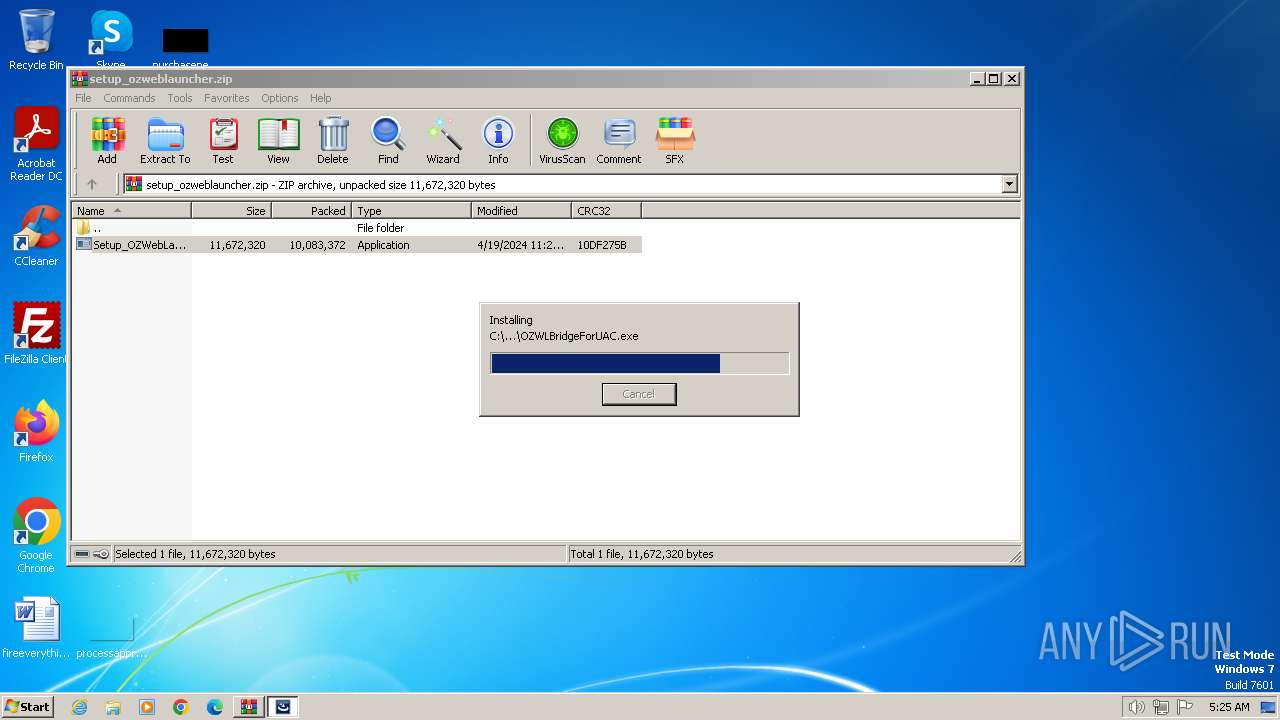Create SFX self-extracting archive
Screen dimensions: 1280x720
click(675, 141)
